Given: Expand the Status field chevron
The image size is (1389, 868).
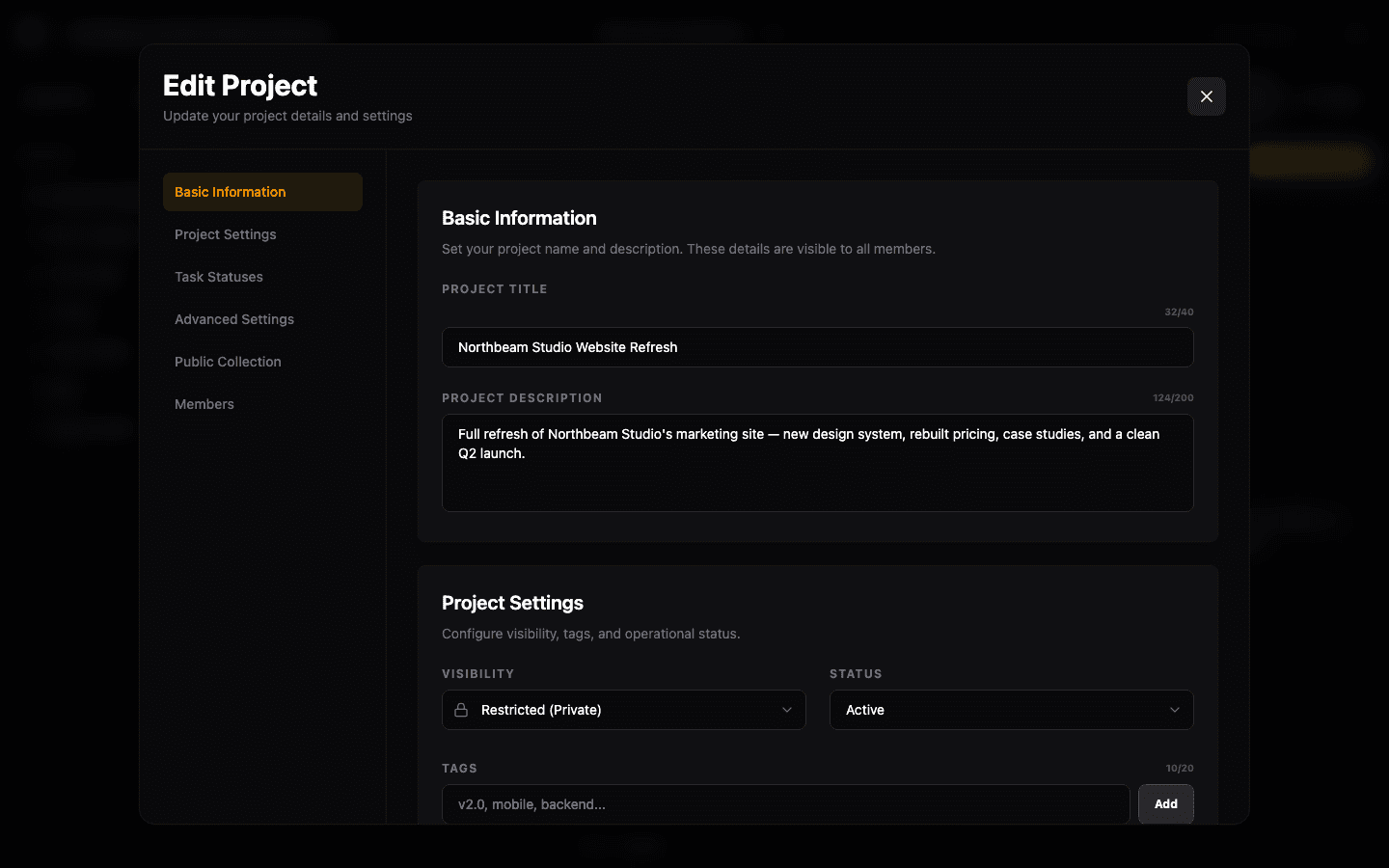Looking at the screenshot, I should point(1177,710).
